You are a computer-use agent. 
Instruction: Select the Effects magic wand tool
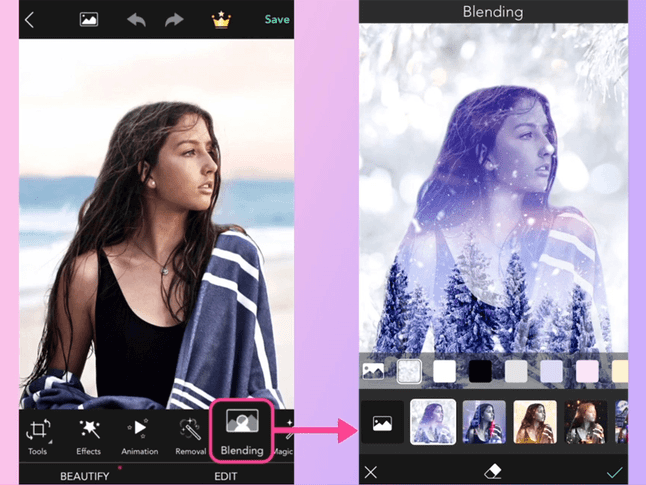tap(89, 436)
